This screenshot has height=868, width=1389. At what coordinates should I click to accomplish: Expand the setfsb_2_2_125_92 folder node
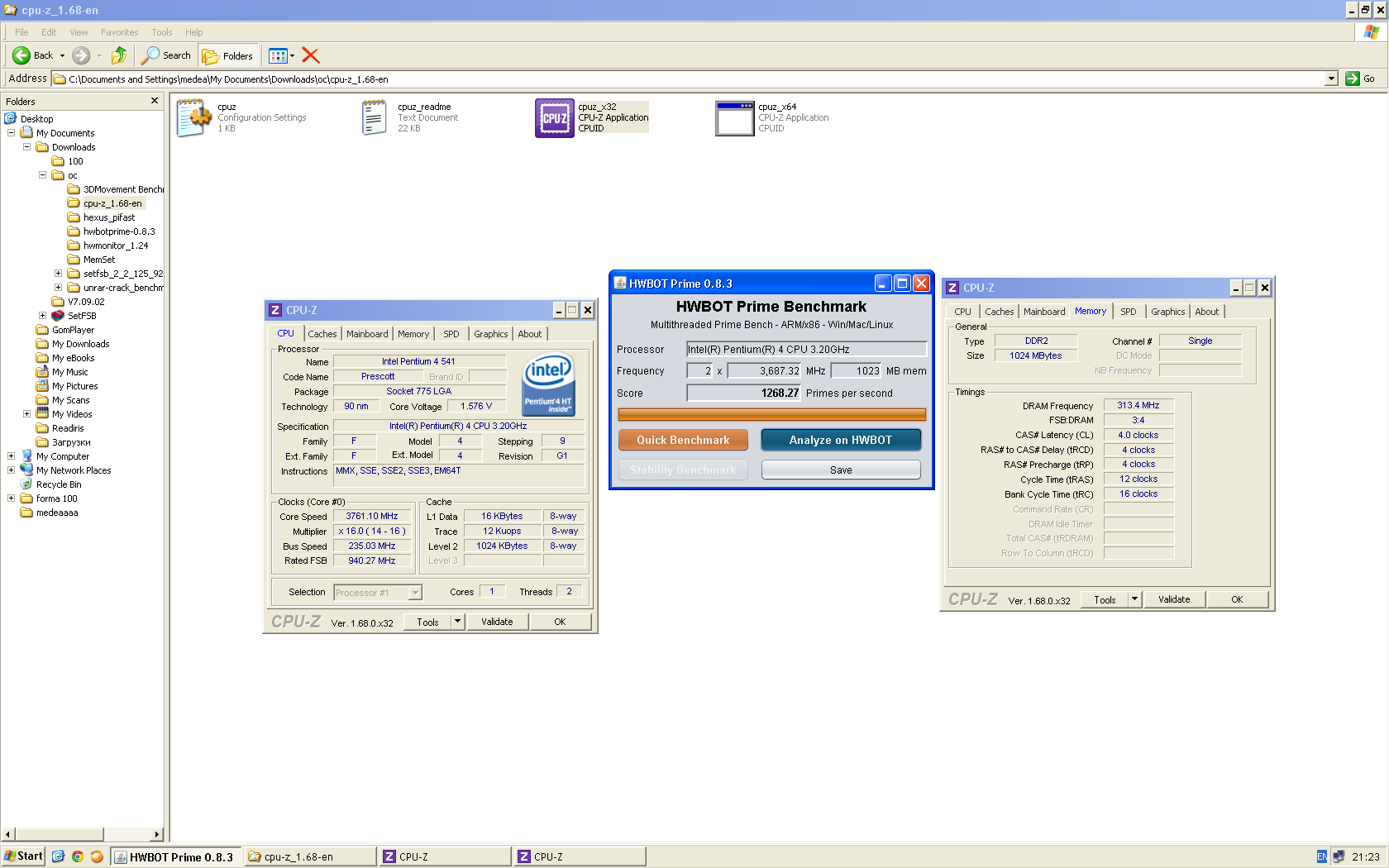(58, 274)
